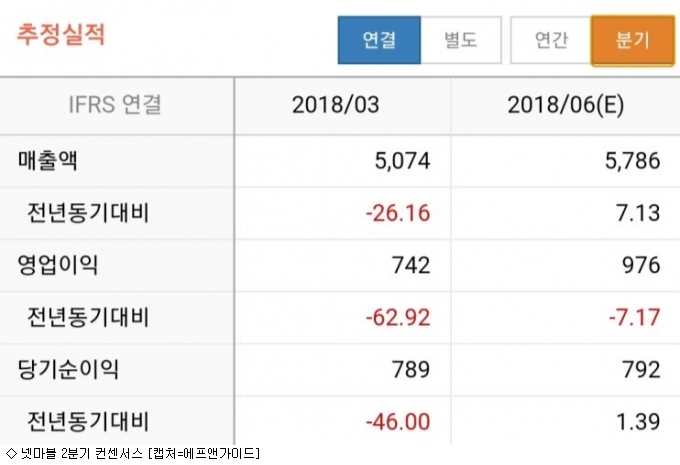Switch to 연간 annual view
This screenshot has width=680, height=465.
coord(551,41)
